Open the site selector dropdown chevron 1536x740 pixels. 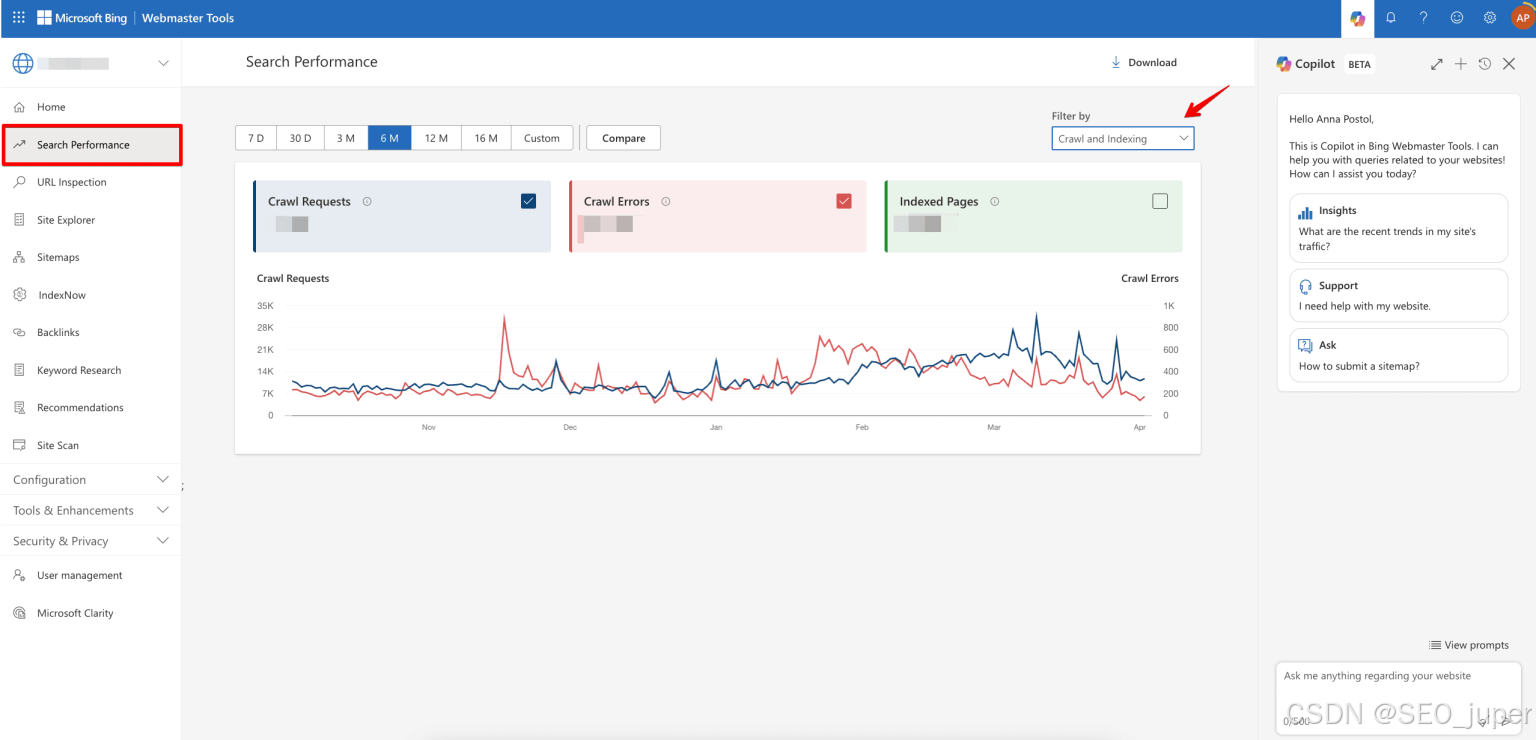tap(164, 64)
